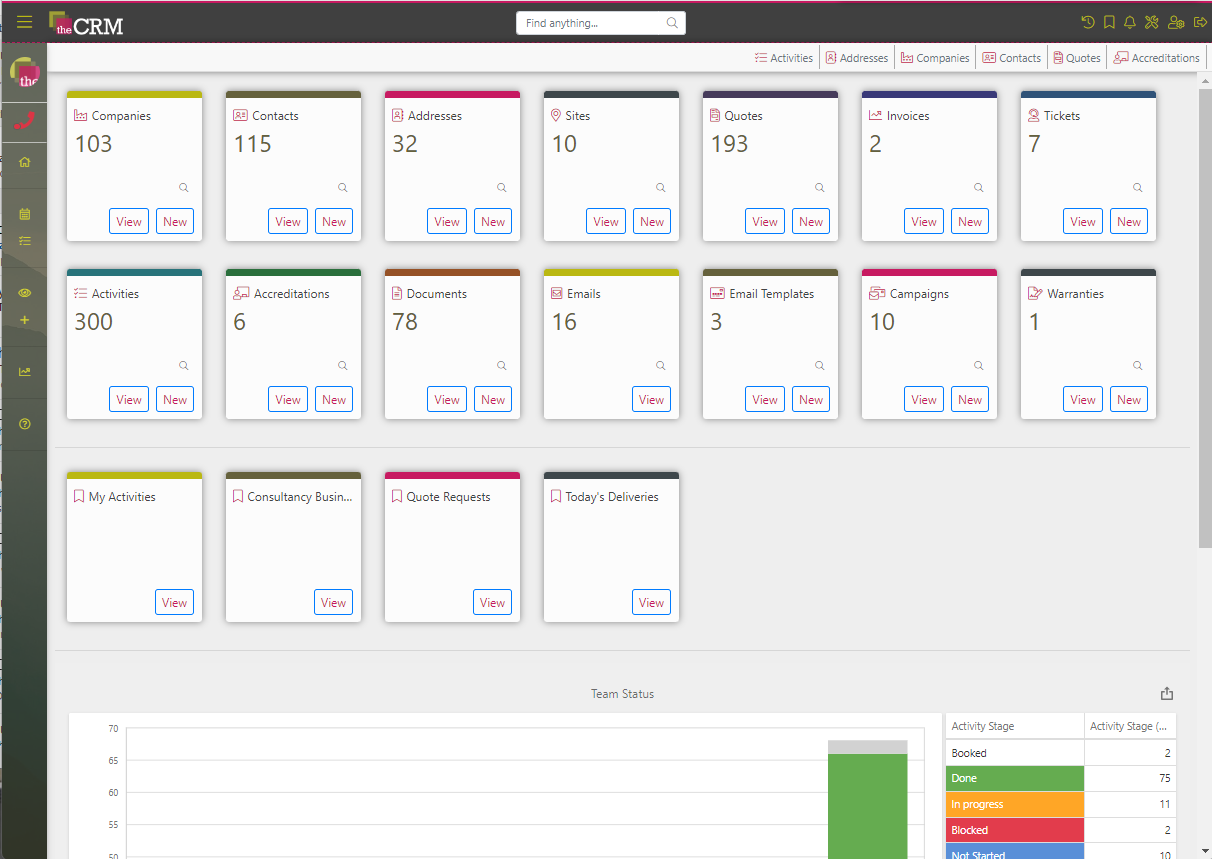The image size is (1212, 859).
Task: Click the Find anything search field
Action: click(595, 22)
